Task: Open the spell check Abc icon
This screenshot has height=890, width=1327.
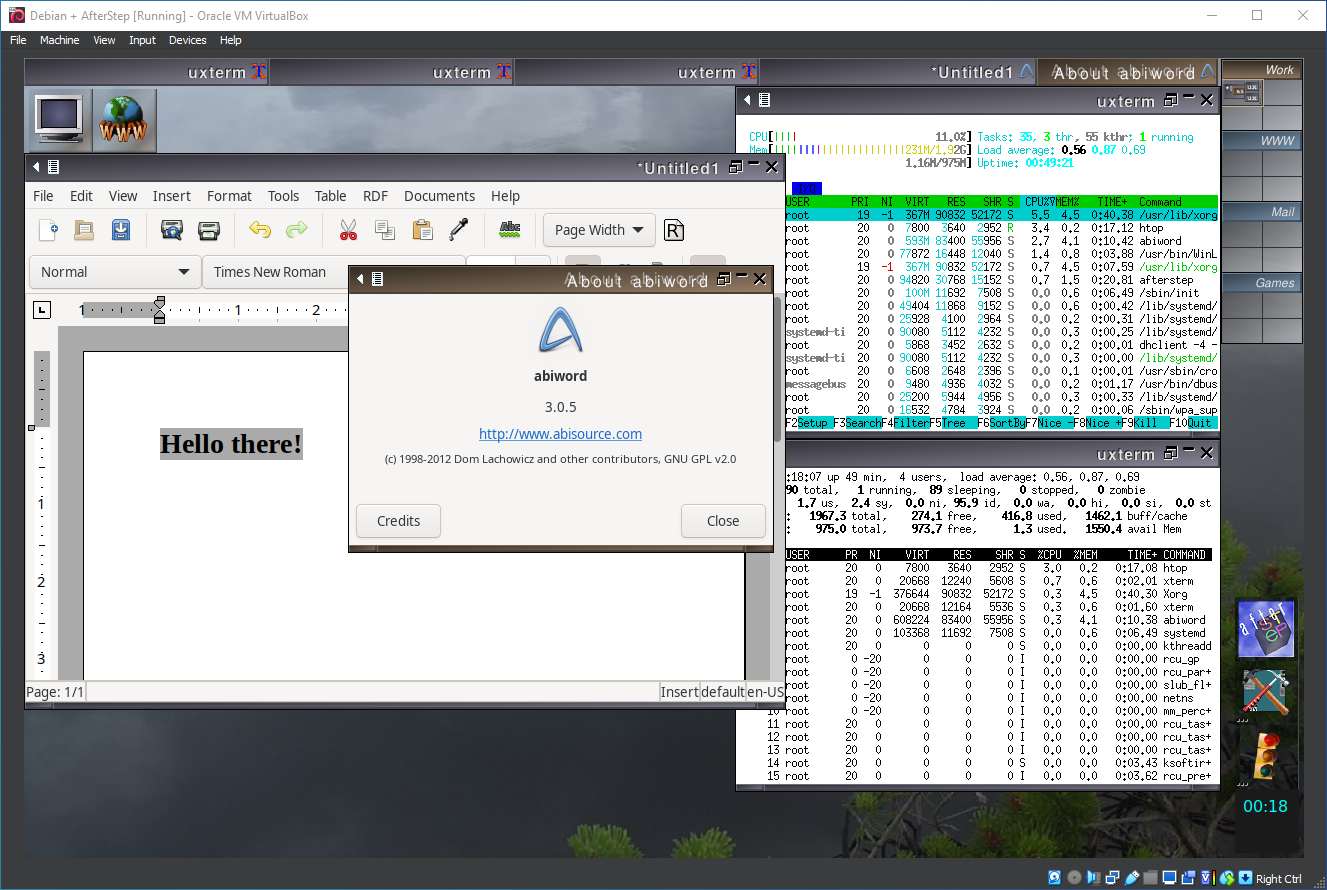Action: point(510,230)
